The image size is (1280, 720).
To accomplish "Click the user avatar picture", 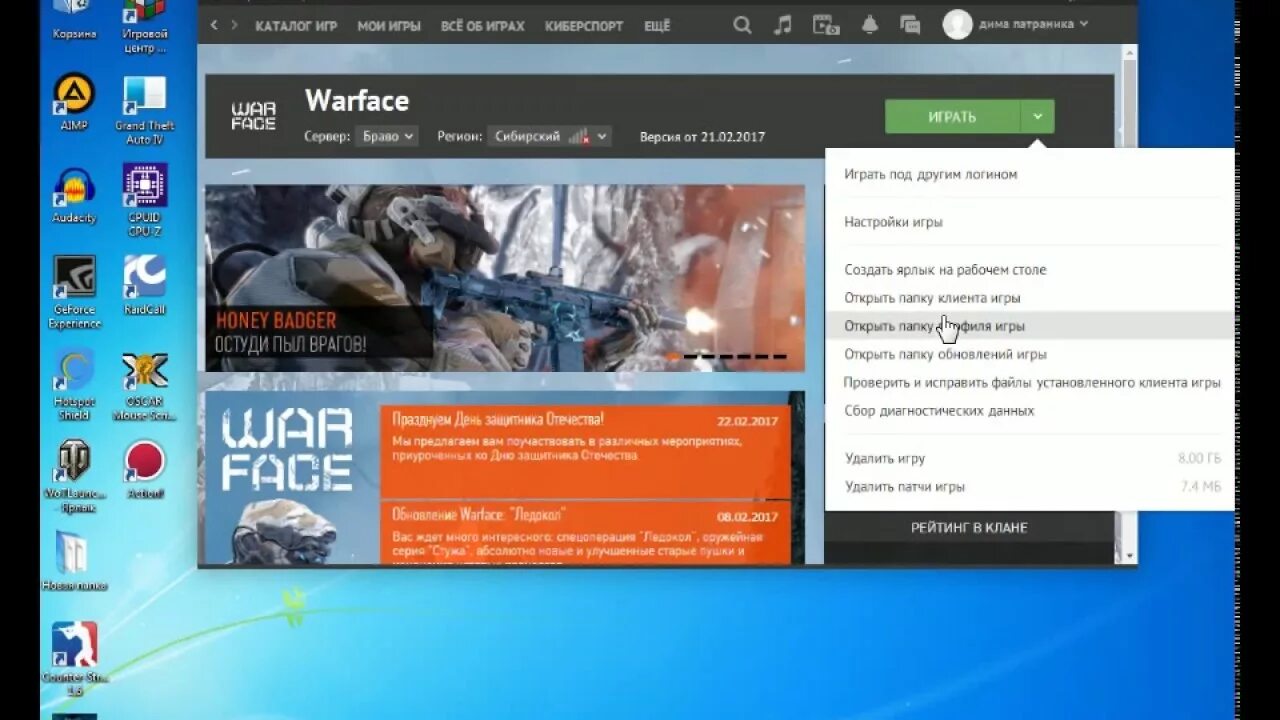I will tap(957, 24).
